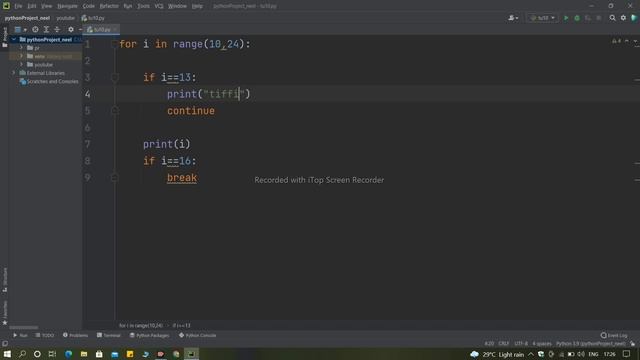Click the UTF-8 encoding status entry

click(521, 344)
